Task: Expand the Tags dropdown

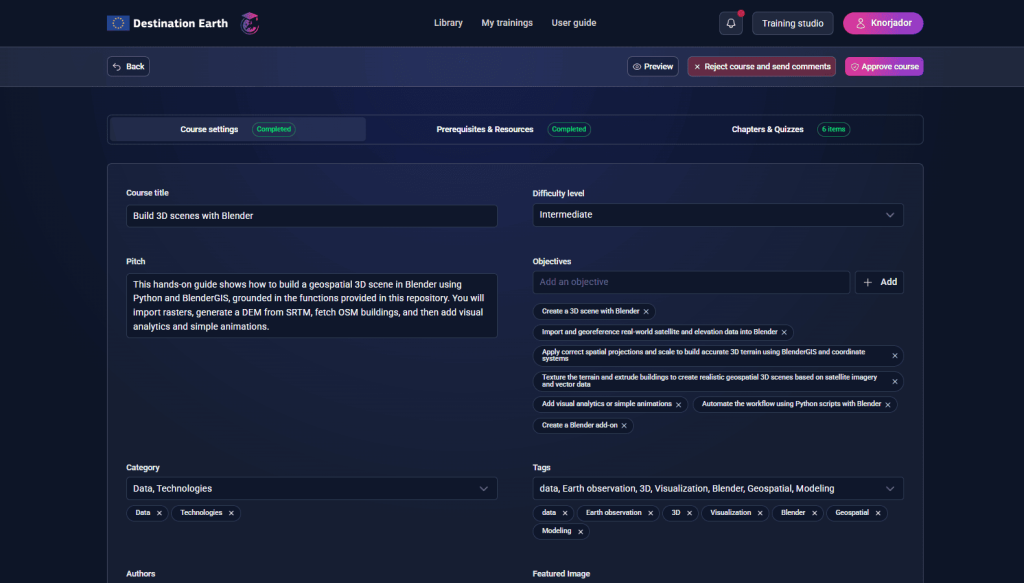Action: [x=717, y=489]
